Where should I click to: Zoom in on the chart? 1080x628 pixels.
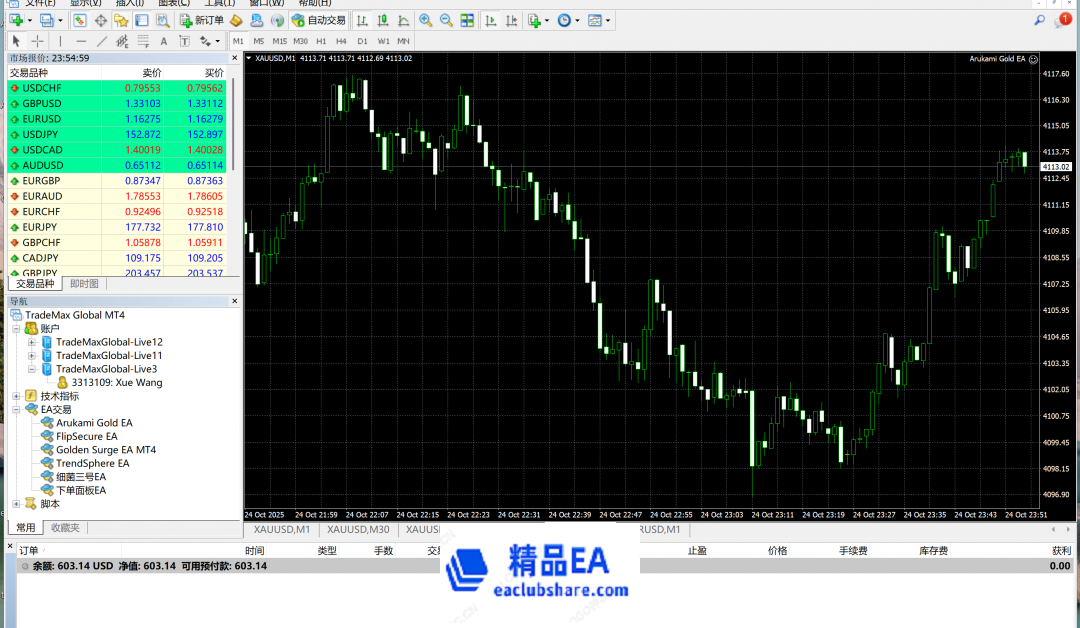tap(426, 21)
